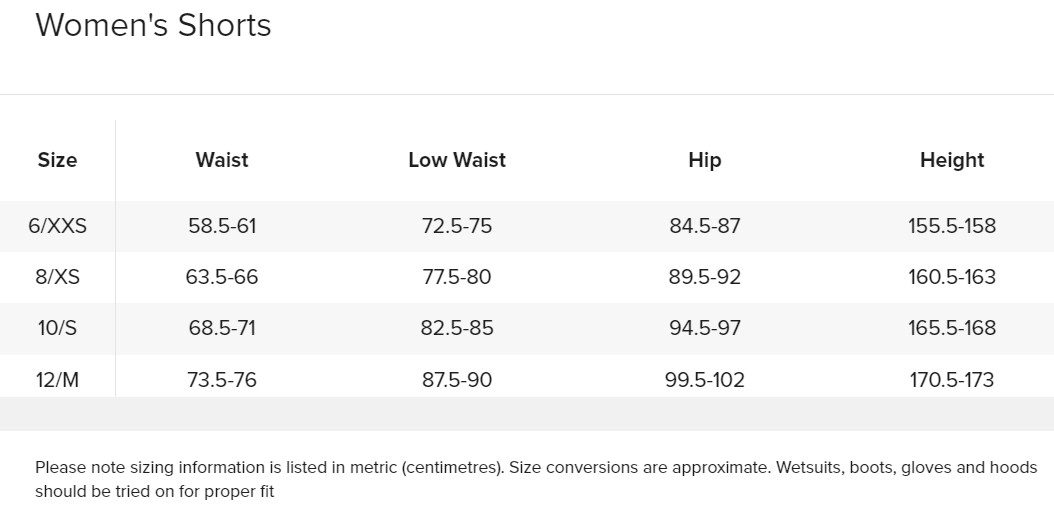Click the Height column header
Viewport: 1054px width, 506px height.
coord(952,160)
